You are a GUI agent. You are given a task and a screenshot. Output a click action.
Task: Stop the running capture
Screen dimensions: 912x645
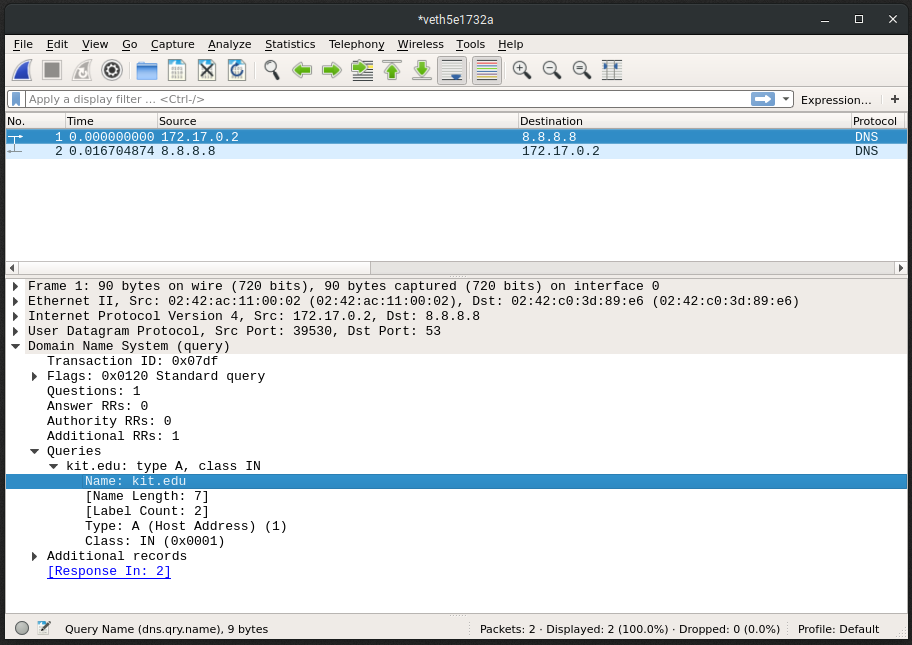click(x=52, y=70)
